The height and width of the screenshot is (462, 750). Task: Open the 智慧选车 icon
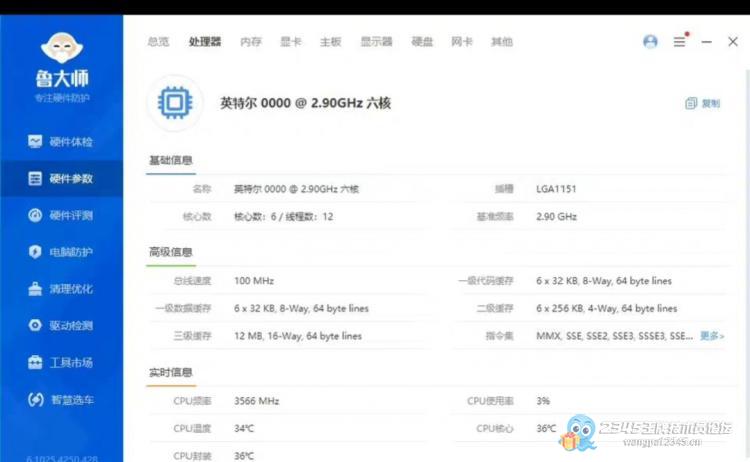(x=36, y=399)
